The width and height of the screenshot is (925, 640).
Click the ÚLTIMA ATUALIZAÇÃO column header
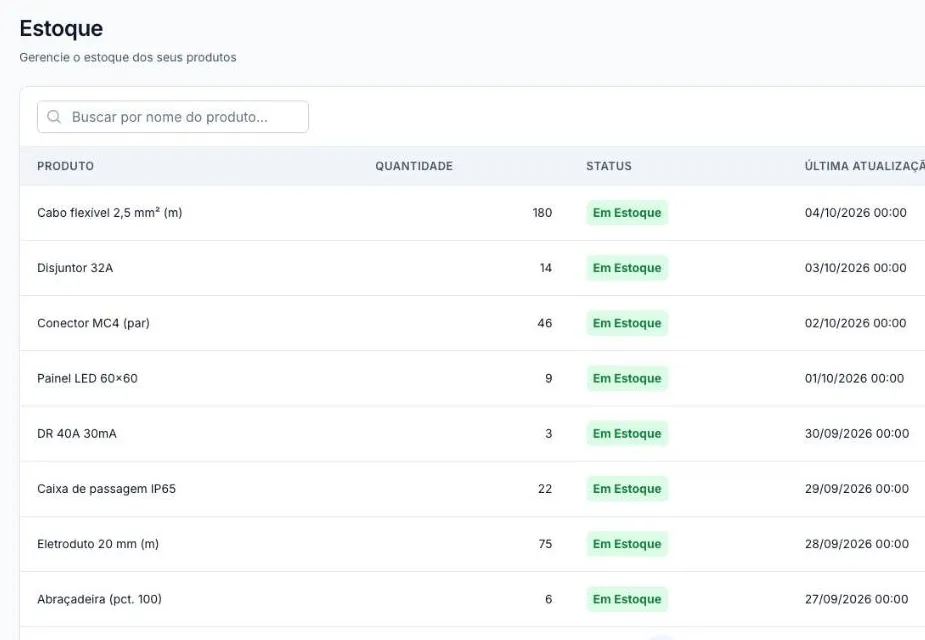pos(865,166)
